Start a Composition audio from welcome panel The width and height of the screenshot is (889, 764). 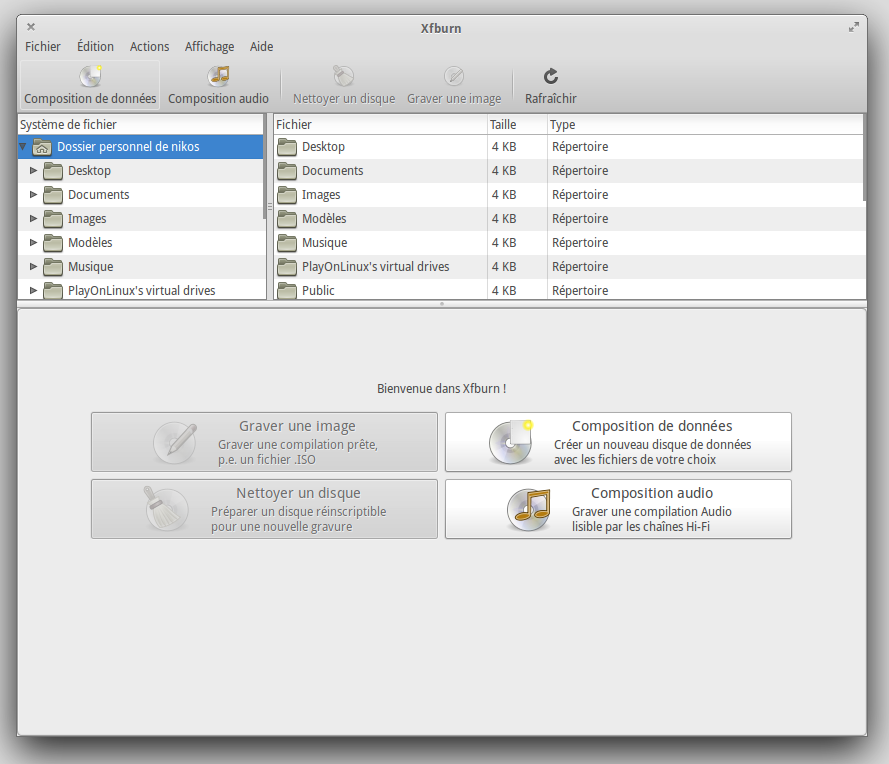tap(618, 509)
